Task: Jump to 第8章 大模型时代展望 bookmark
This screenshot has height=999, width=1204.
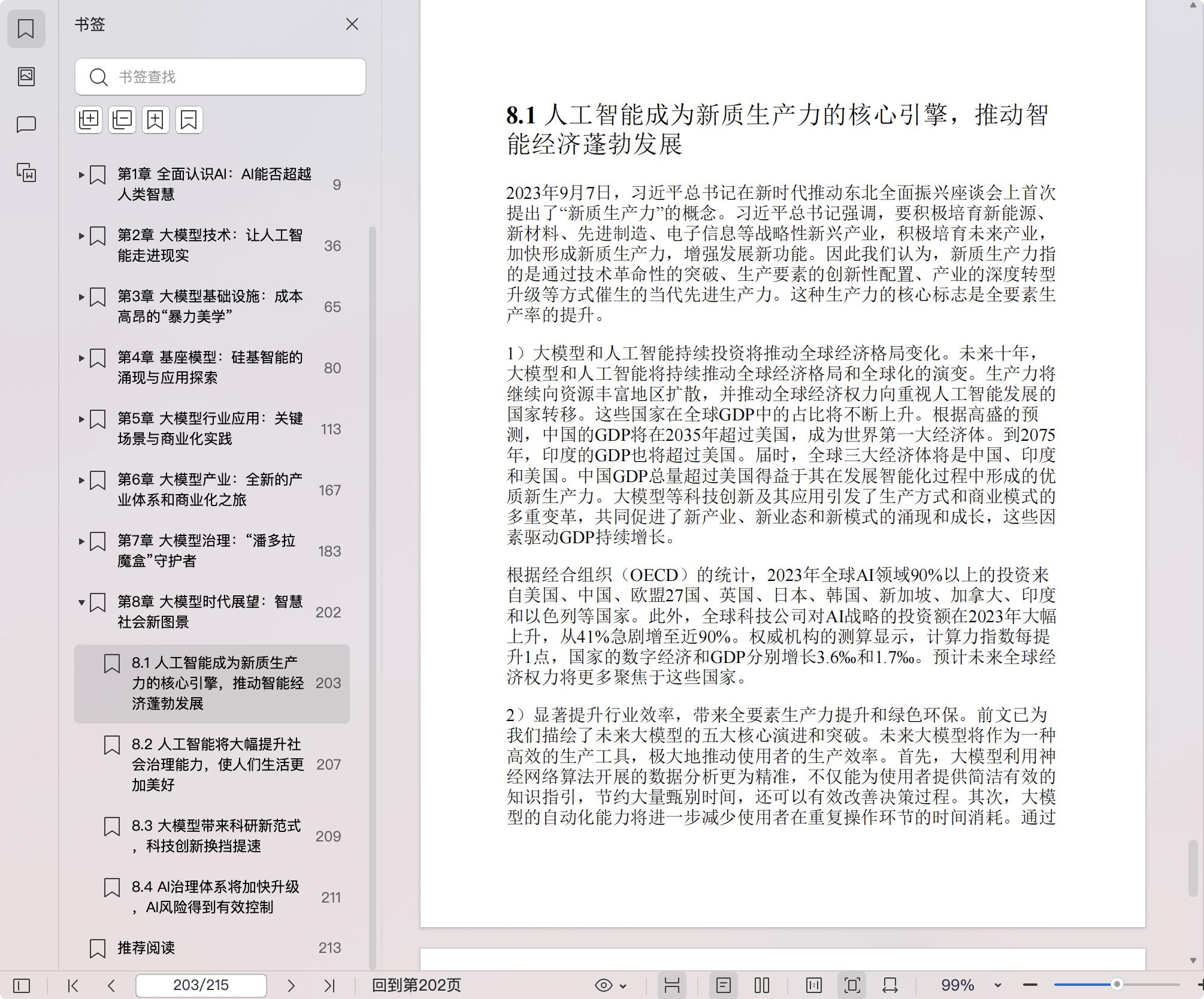Action: pyautogui.click(x=210, y=611)
